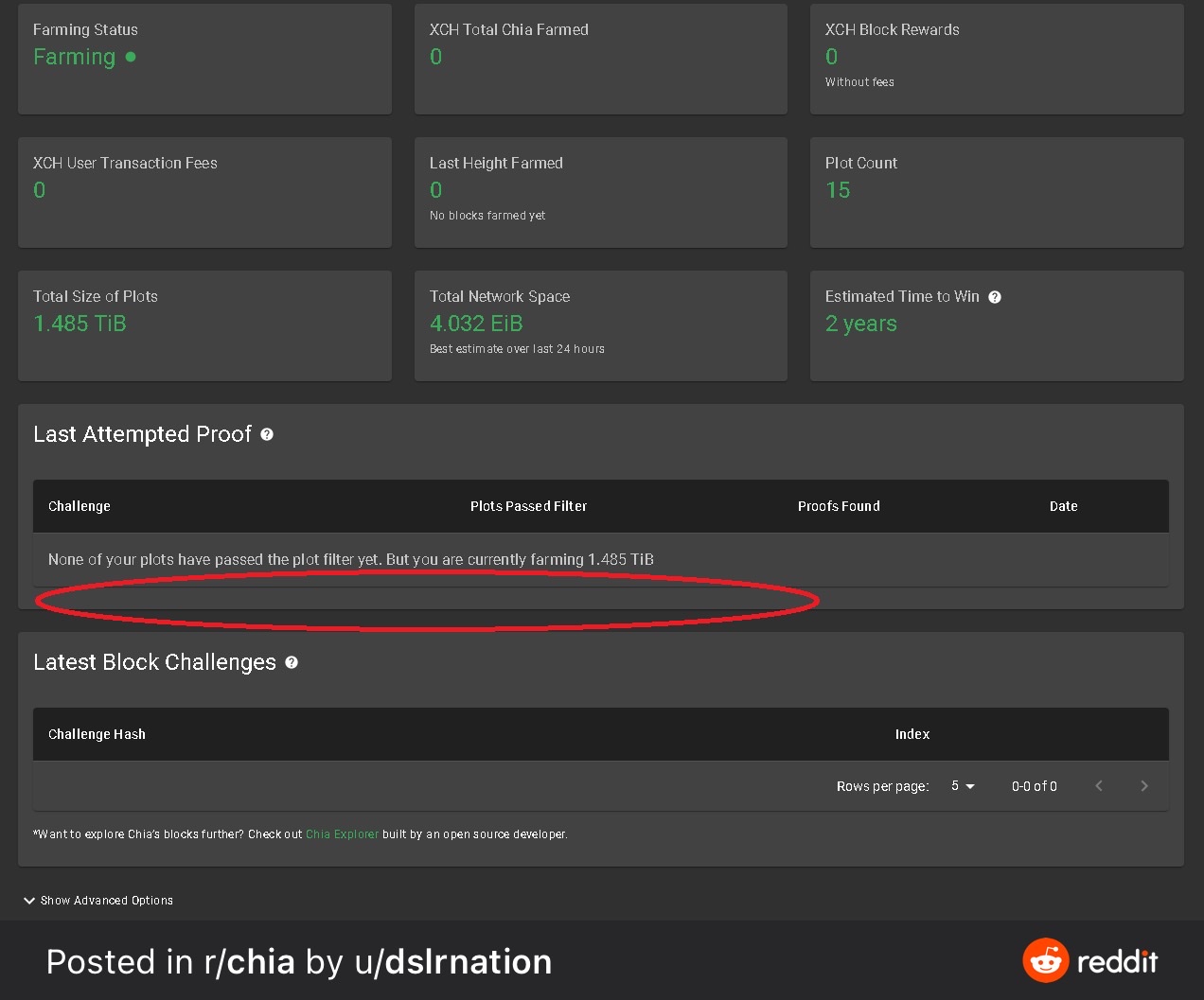Image resolution: width=1204 pixels, height=1000 pixels.
Task: Click the Index column header
Action: click(x=912, y=734)
